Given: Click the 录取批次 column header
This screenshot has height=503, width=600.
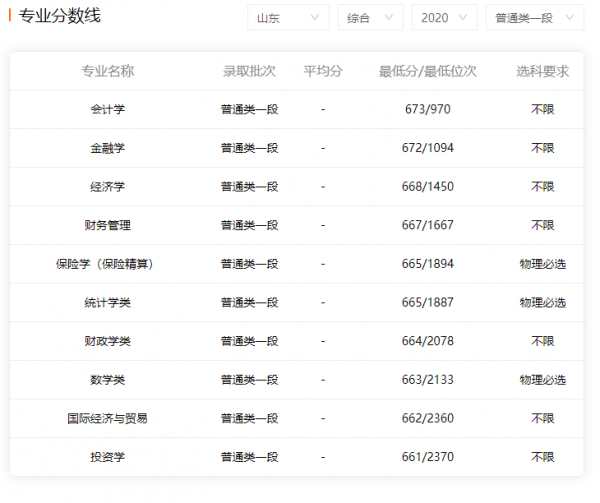Looking at the screenshot, I should tap(249, 71).
